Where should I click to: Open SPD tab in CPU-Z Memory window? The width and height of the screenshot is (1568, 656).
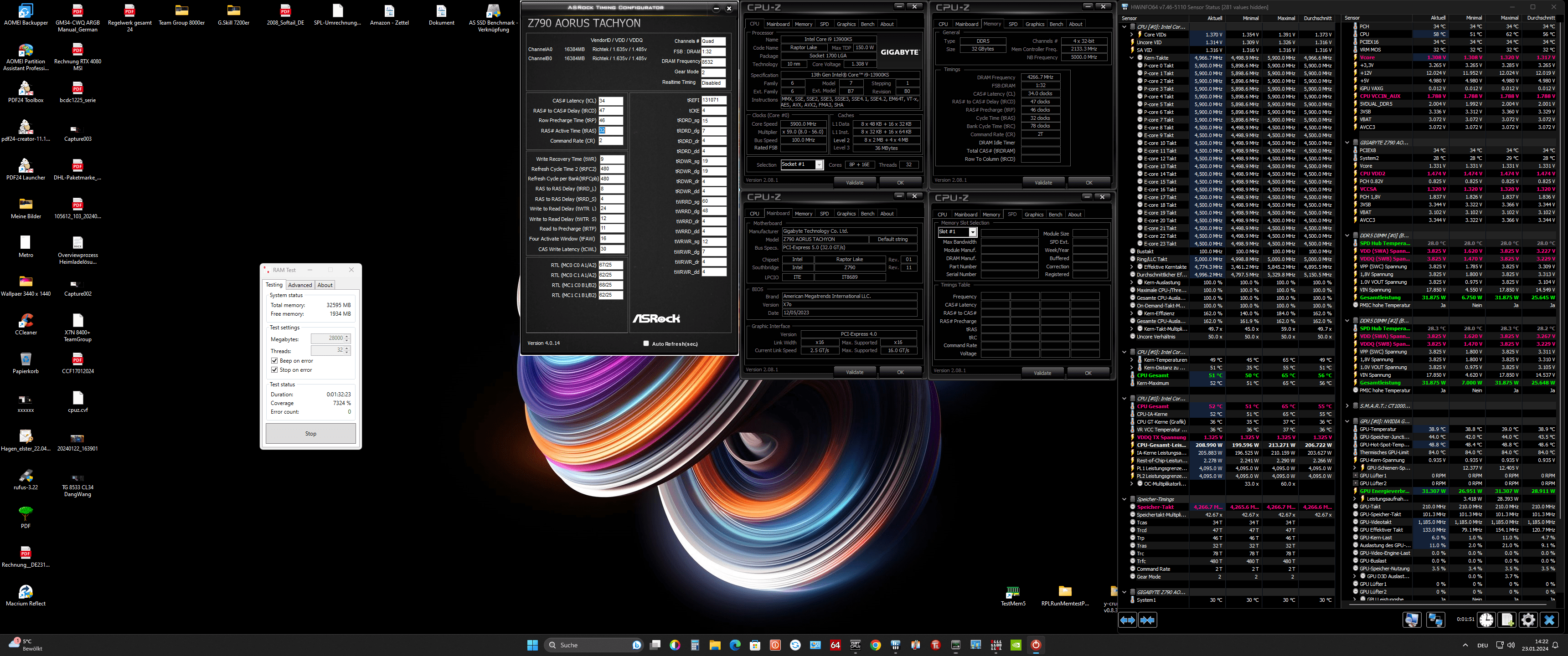click(1013, 24)
